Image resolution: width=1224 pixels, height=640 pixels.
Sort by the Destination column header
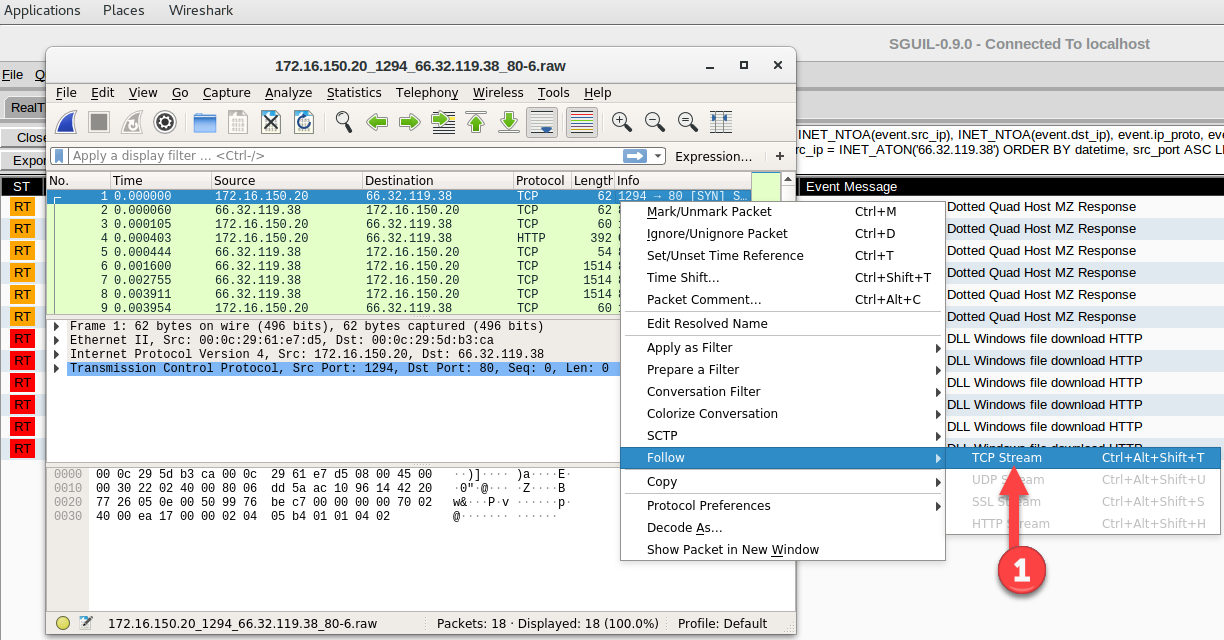click(x=438, y=181)
